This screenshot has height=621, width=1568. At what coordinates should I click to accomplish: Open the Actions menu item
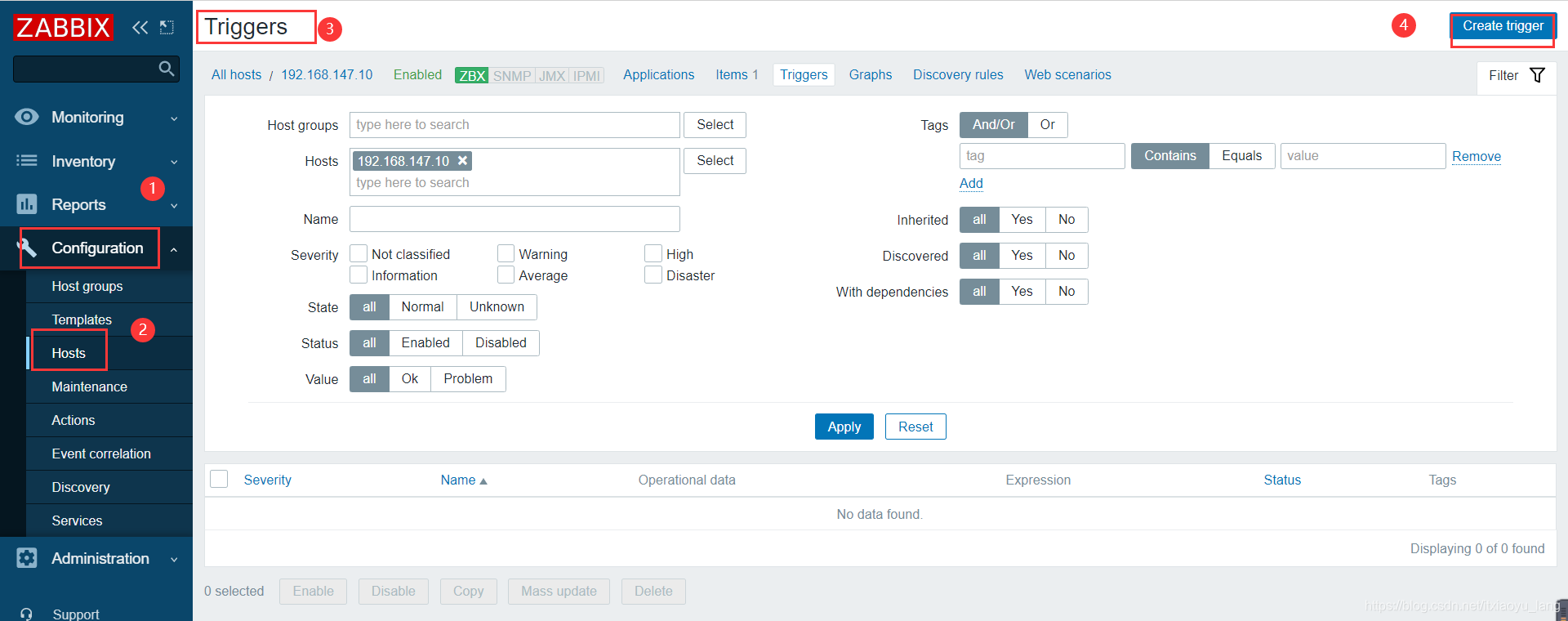109,420
